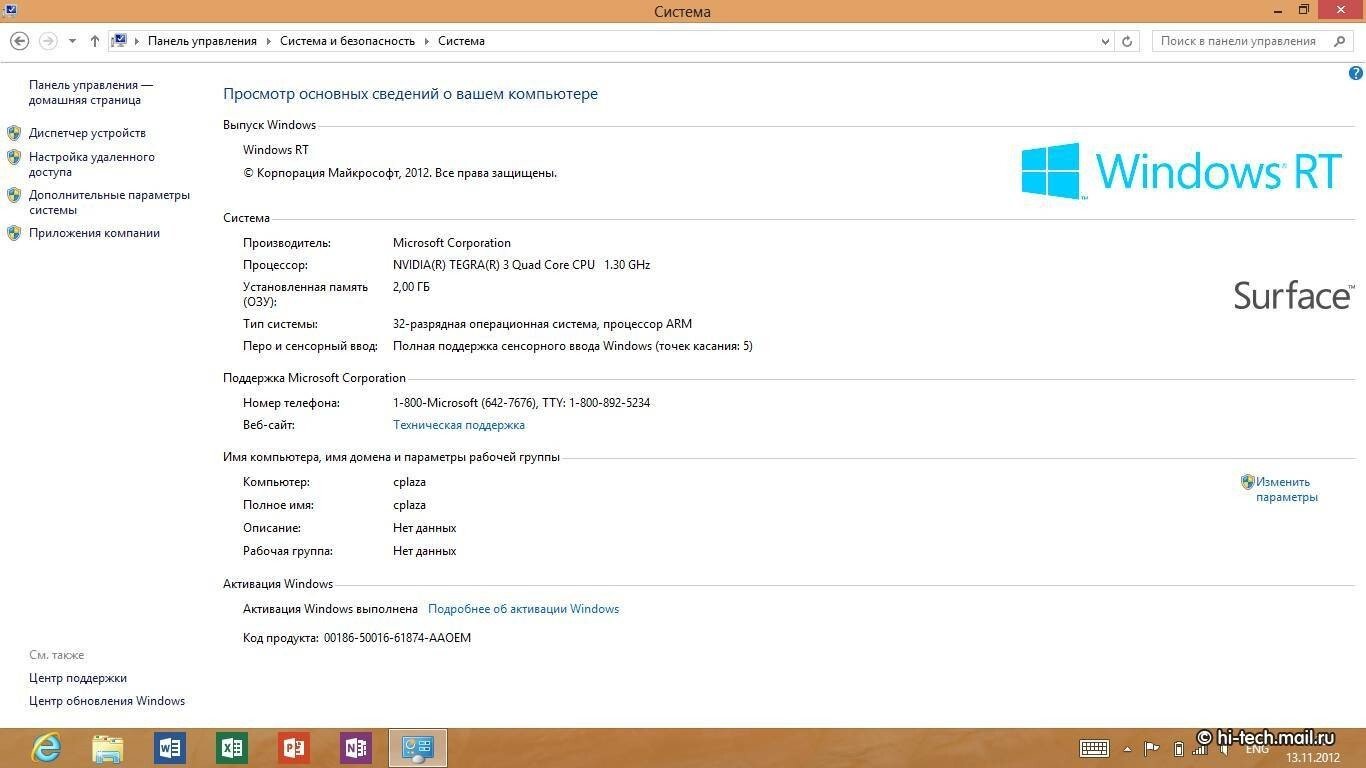
Task: Launch OneNote from the taskbar
Action: click(356, 748)
